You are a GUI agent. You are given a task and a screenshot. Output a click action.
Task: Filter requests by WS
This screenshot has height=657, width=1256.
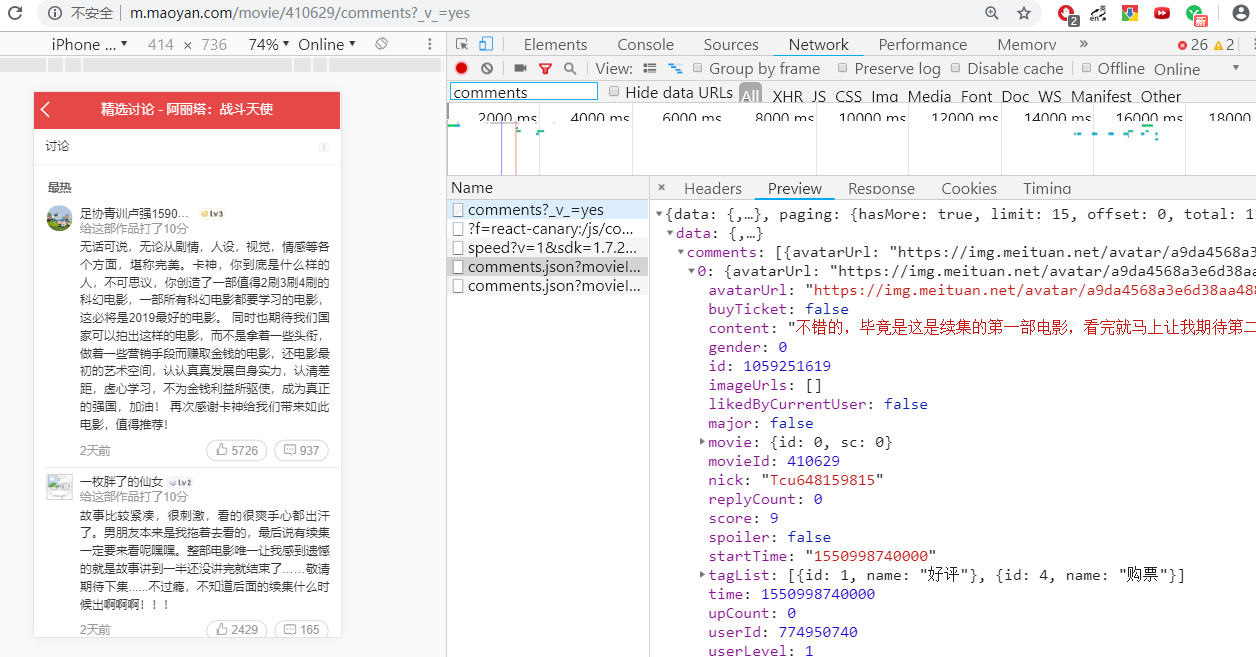pos(1050,97)
